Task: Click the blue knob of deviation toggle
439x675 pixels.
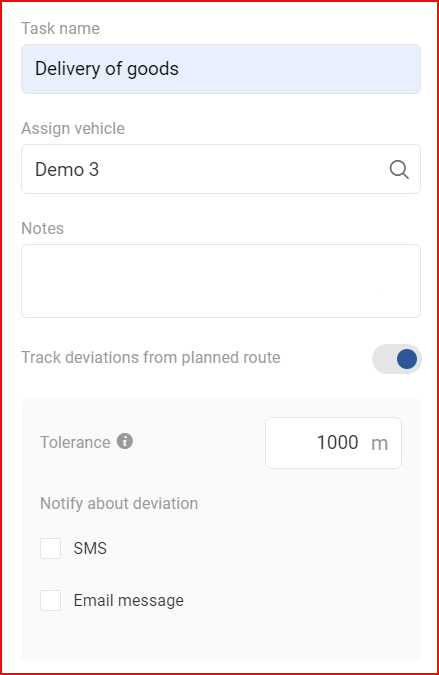Action: click(407, 359)
